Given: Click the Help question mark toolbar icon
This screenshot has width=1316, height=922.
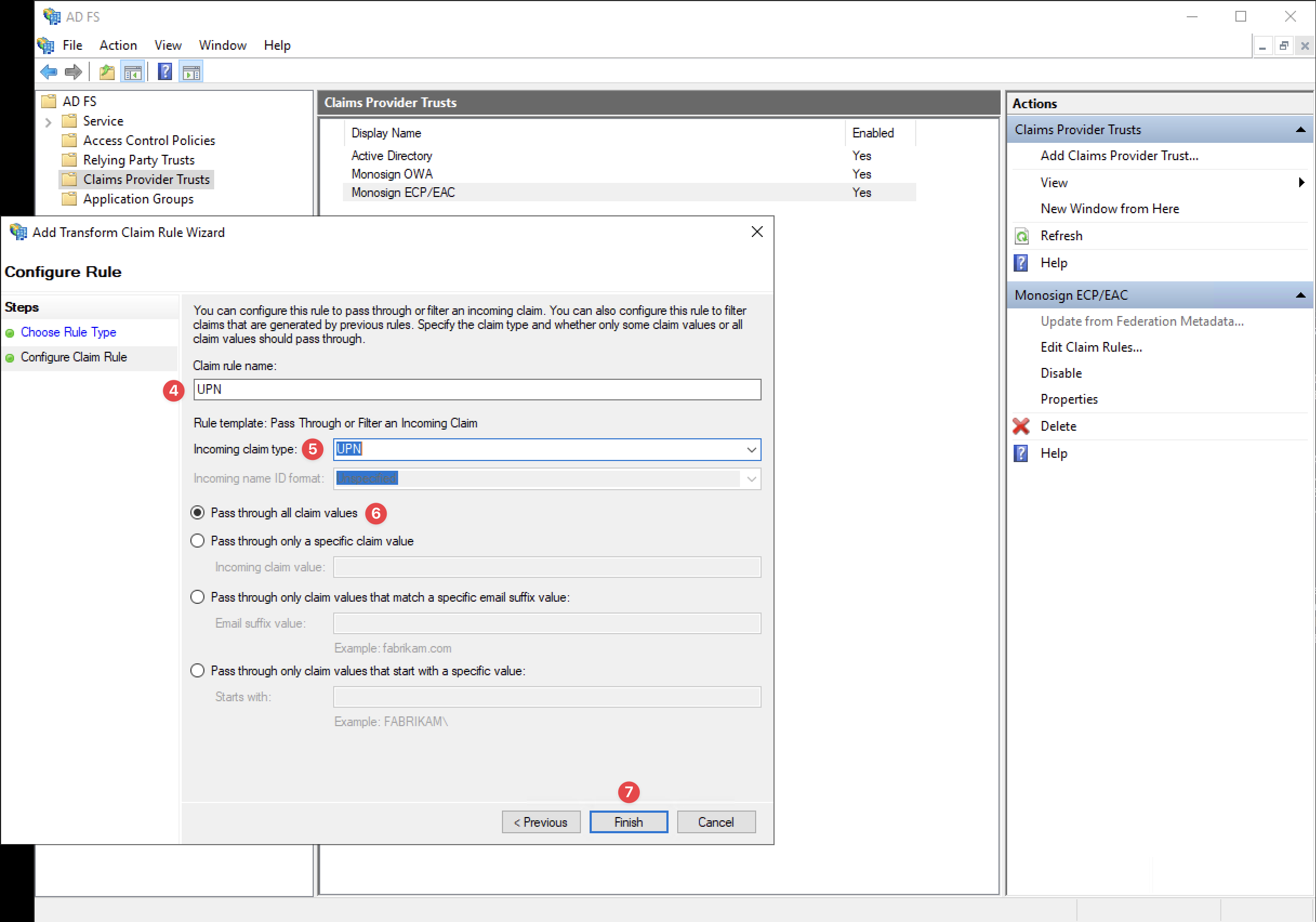Looking at the screenshot, I should 164,71.
